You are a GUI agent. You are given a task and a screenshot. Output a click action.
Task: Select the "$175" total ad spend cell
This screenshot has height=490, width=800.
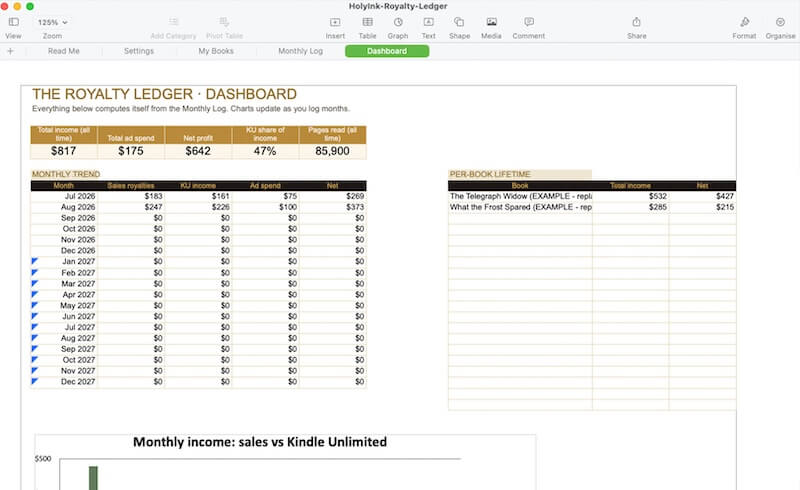click(x=131, y=151)
